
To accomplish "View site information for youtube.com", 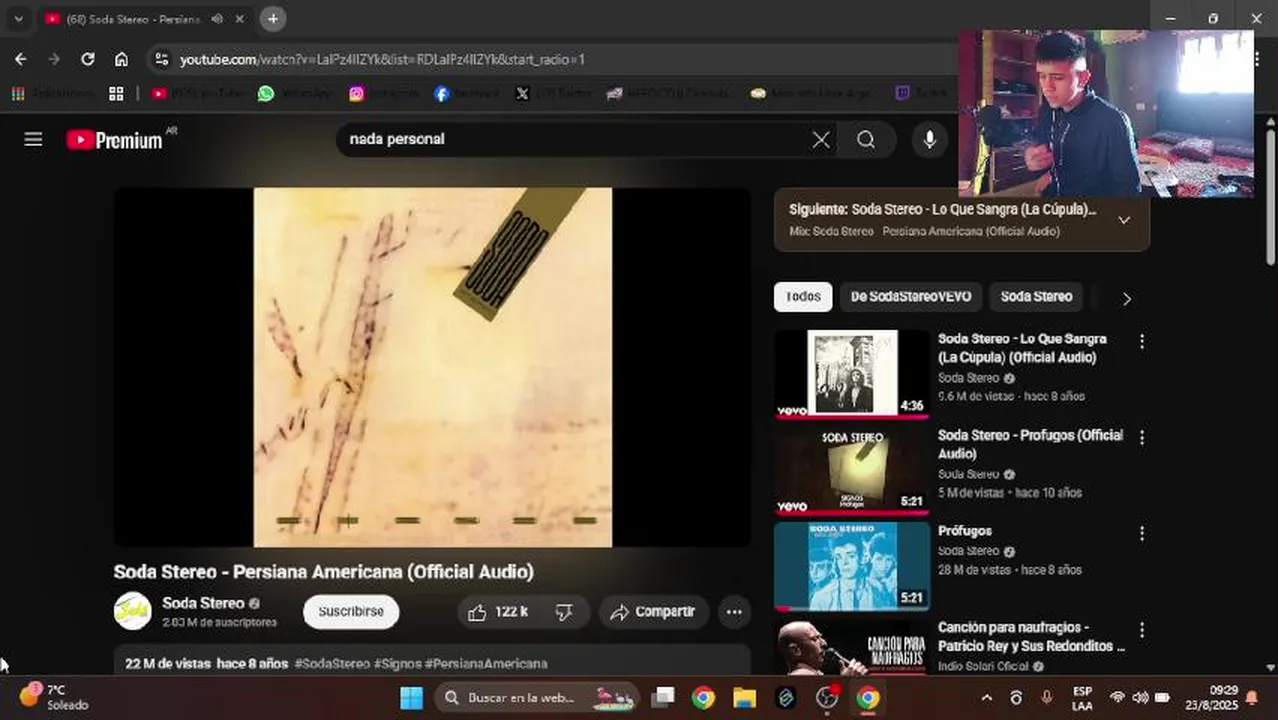I will [x=162, y=60].
